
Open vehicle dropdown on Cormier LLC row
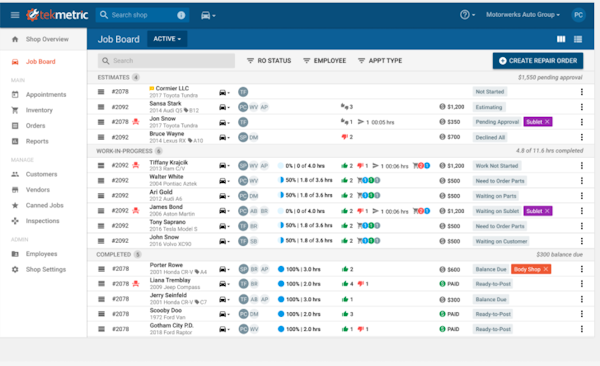(x=224, y=93)
